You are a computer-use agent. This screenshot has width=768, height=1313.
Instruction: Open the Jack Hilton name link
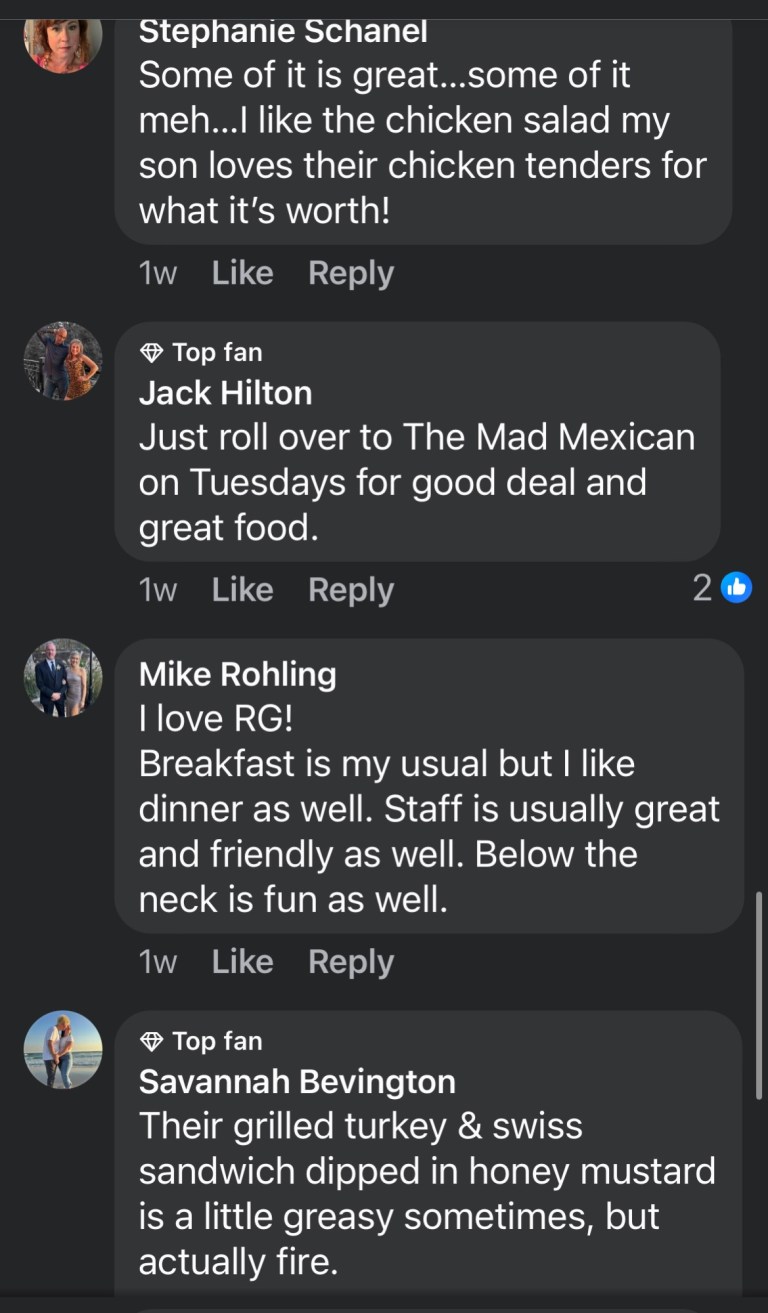pos(225,393)
